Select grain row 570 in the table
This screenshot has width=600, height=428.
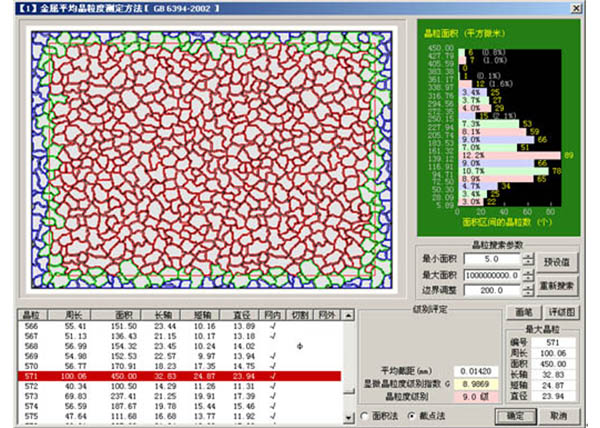(179, 366)
